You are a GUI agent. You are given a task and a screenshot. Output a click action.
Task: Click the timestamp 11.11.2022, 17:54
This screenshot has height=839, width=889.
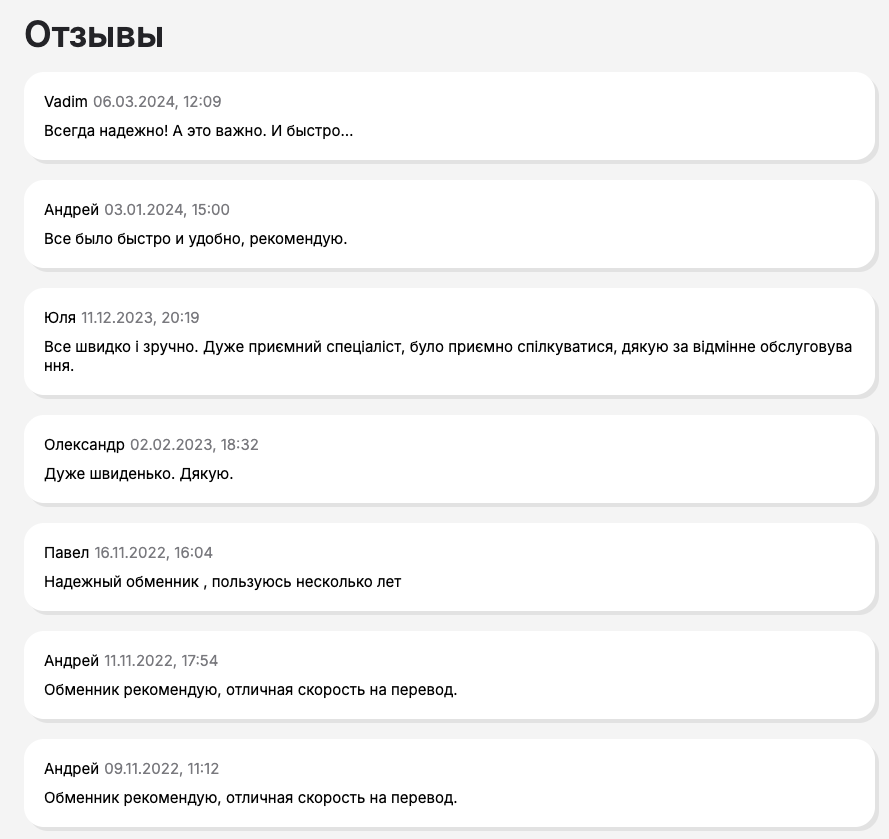coord(161,661)
